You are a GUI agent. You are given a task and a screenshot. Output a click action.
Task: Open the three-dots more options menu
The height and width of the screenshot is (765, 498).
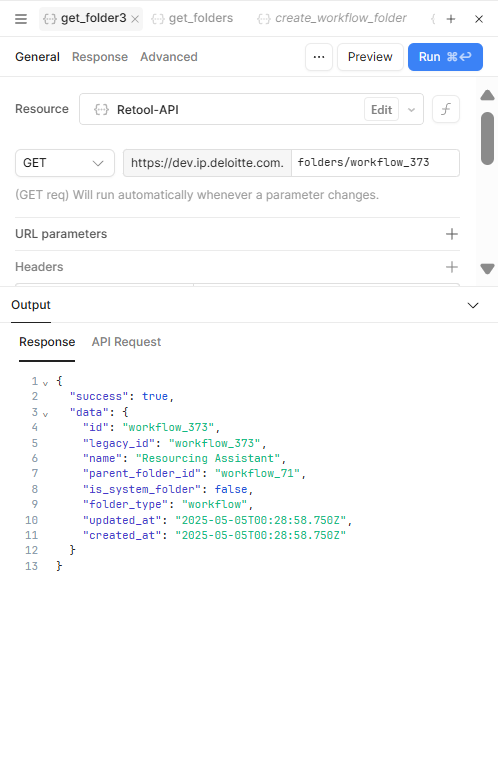[319, 57]
